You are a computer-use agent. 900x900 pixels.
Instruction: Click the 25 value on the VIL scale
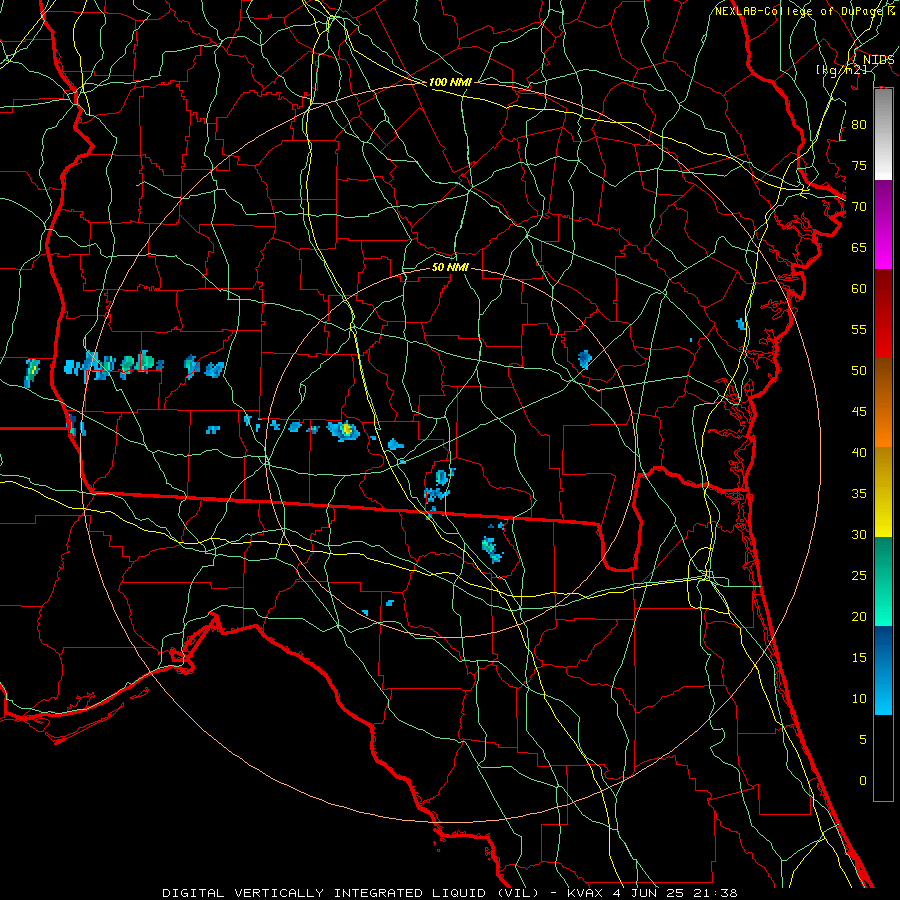click(859, 576)
